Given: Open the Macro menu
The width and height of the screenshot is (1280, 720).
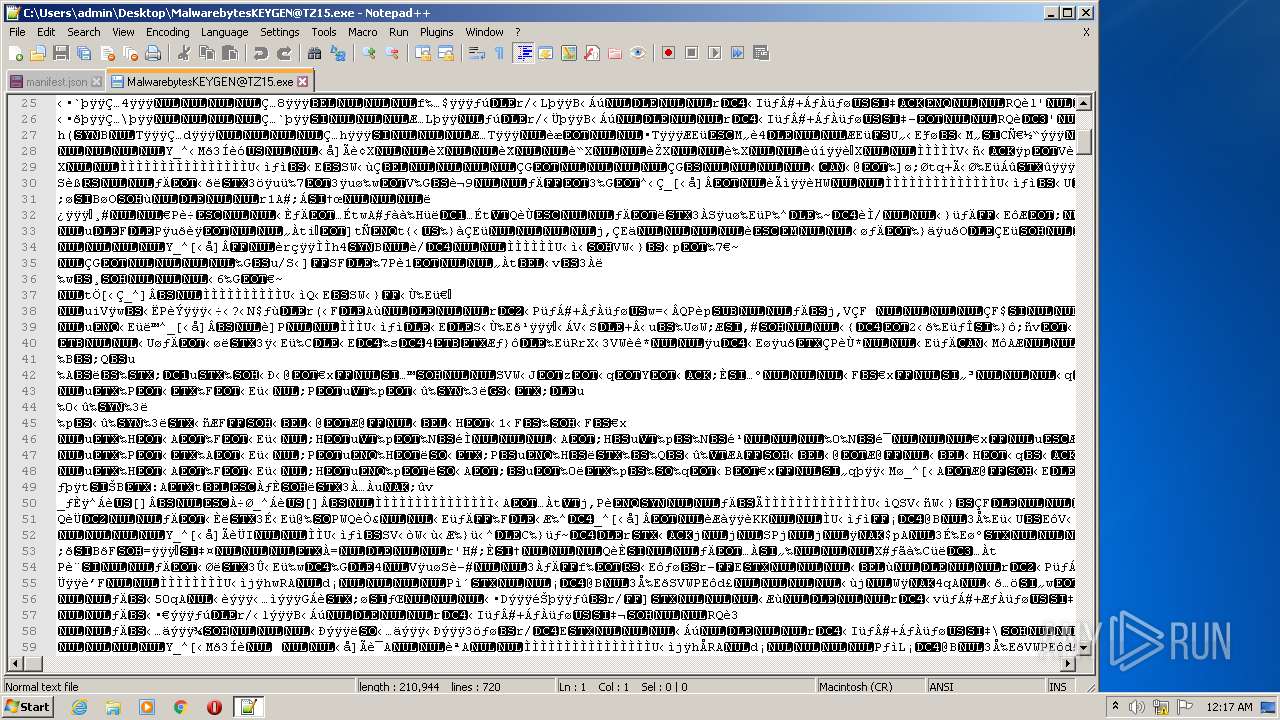Looking at the screenshot, I should [x=363, y=32].
